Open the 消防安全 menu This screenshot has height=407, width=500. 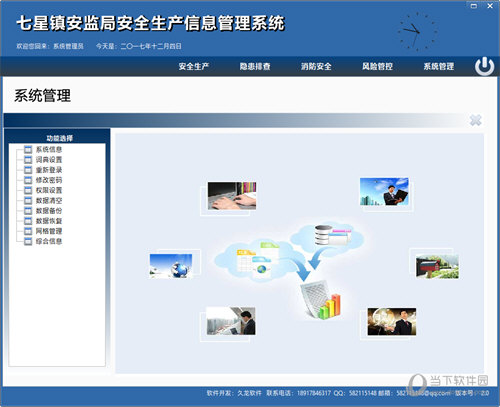pos(316,66)
